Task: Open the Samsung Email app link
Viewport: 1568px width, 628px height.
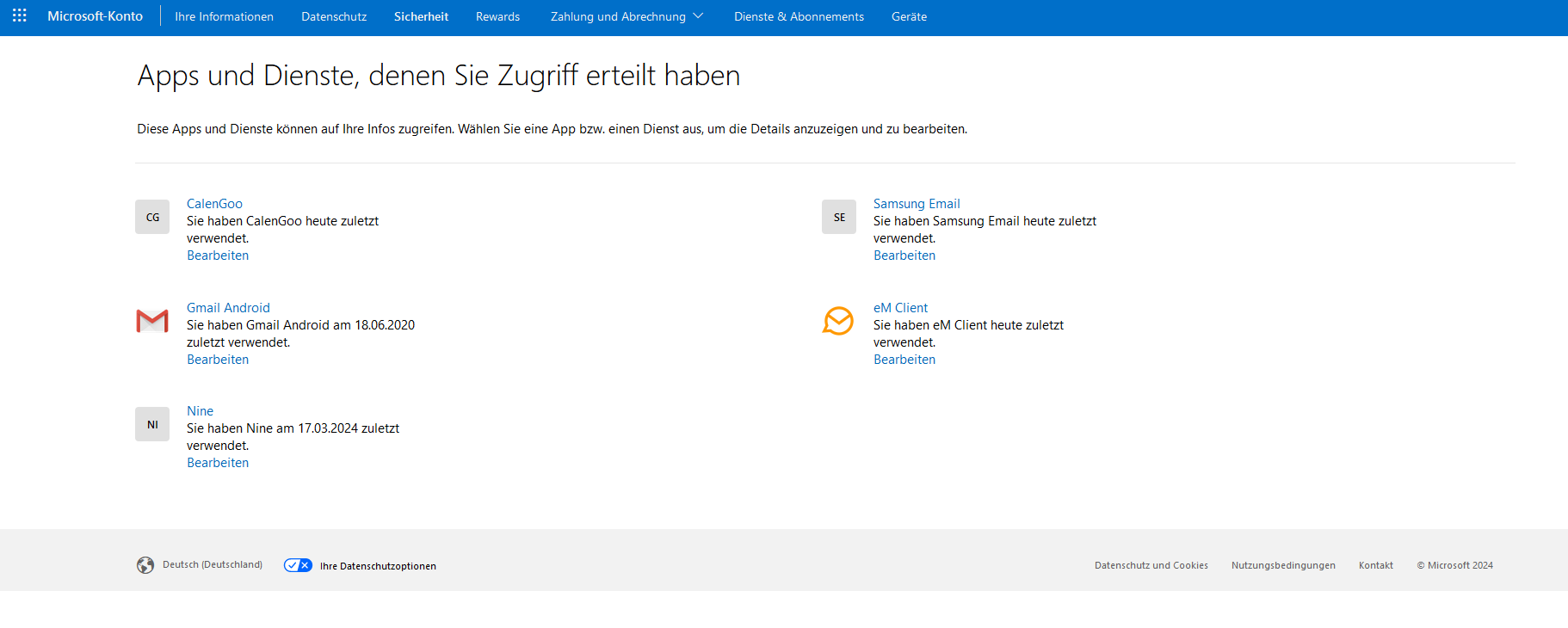Action: click(917, 204)
